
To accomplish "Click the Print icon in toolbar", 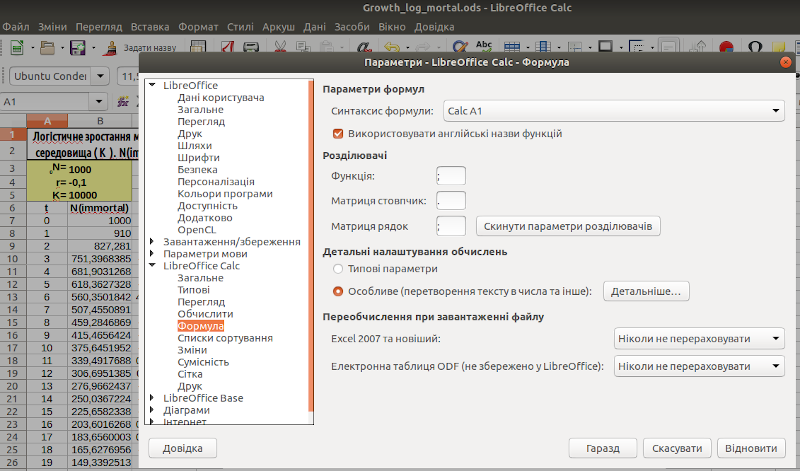I will 251,47.
